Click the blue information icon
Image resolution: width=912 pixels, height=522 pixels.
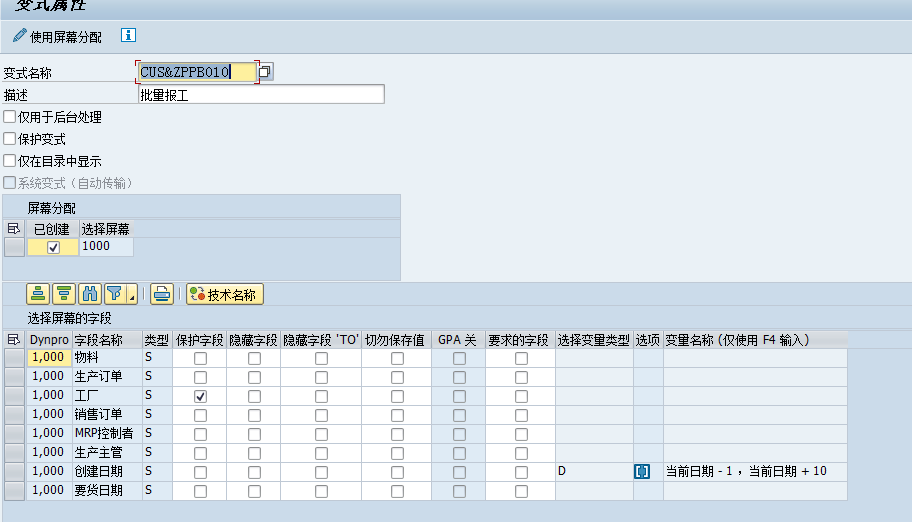point(128,36)
